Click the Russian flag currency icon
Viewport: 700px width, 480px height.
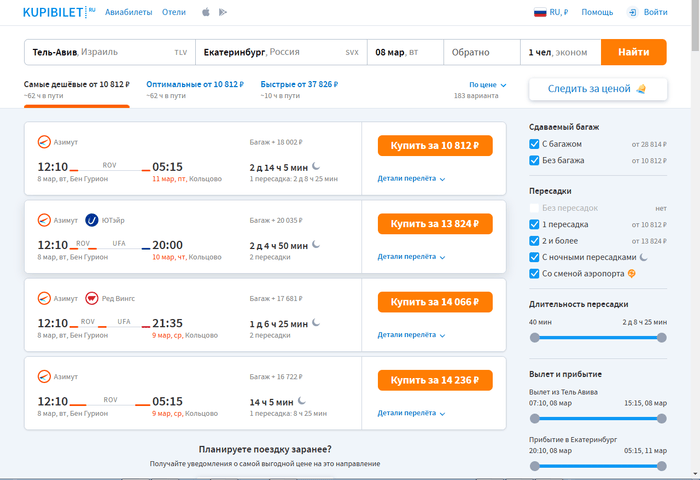[540, 13]
